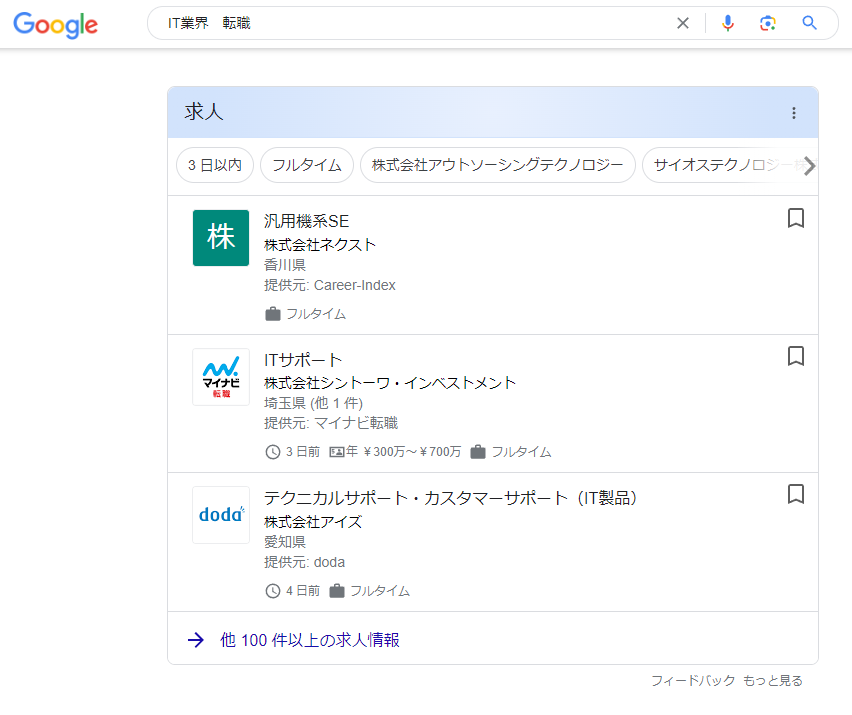
Task: Expand 埼玉県 (他 1 件) location details
Action: (314, 403)
